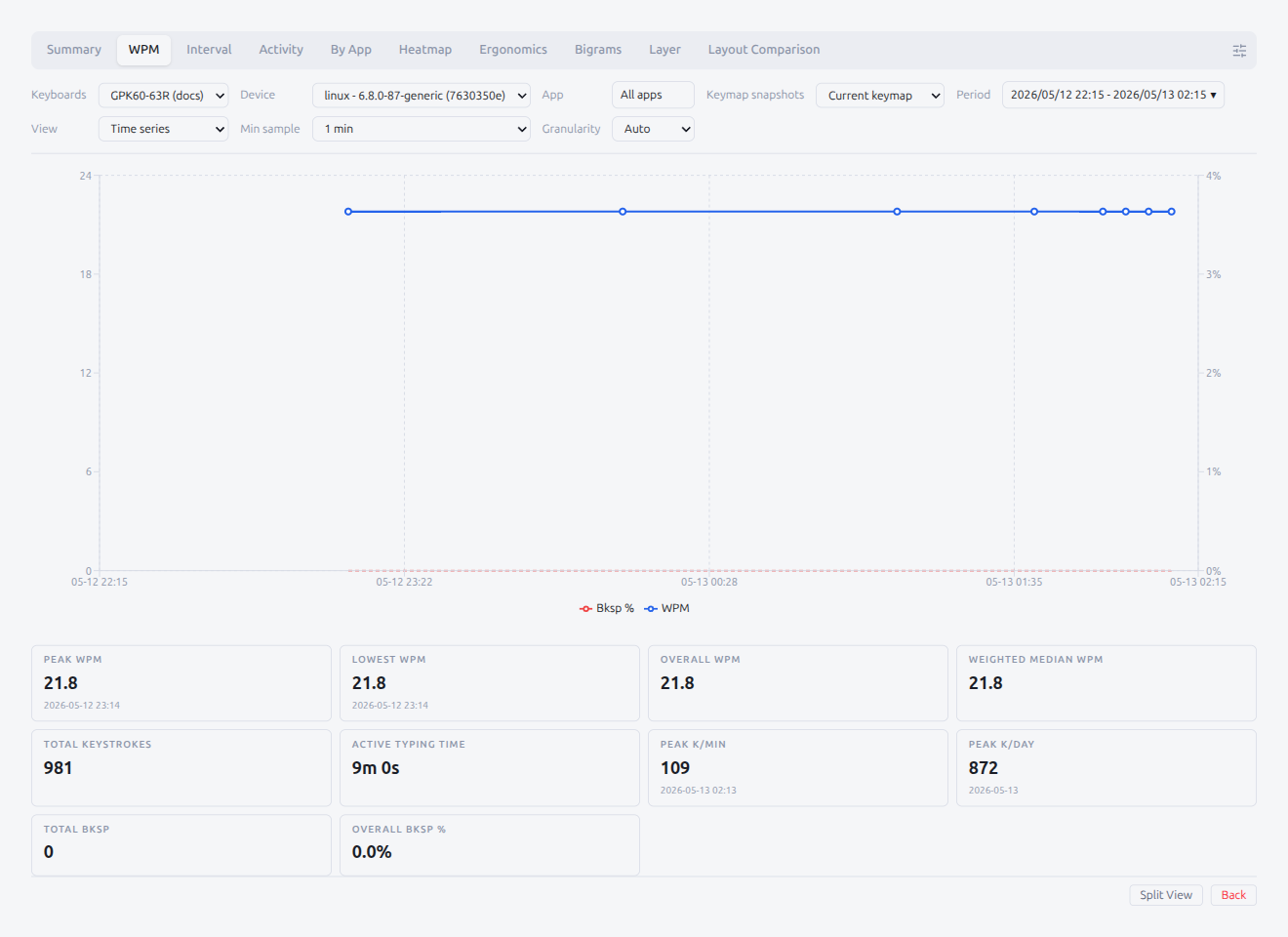Expand the Granularity Auto dropdown
1288x937 pixels.
(x=653, y=129)
